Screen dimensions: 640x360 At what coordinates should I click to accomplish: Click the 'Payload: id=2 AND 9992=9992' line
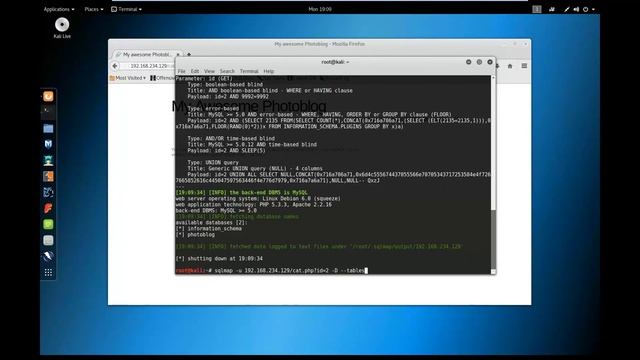pyautogui.click(x=228, y=96)
